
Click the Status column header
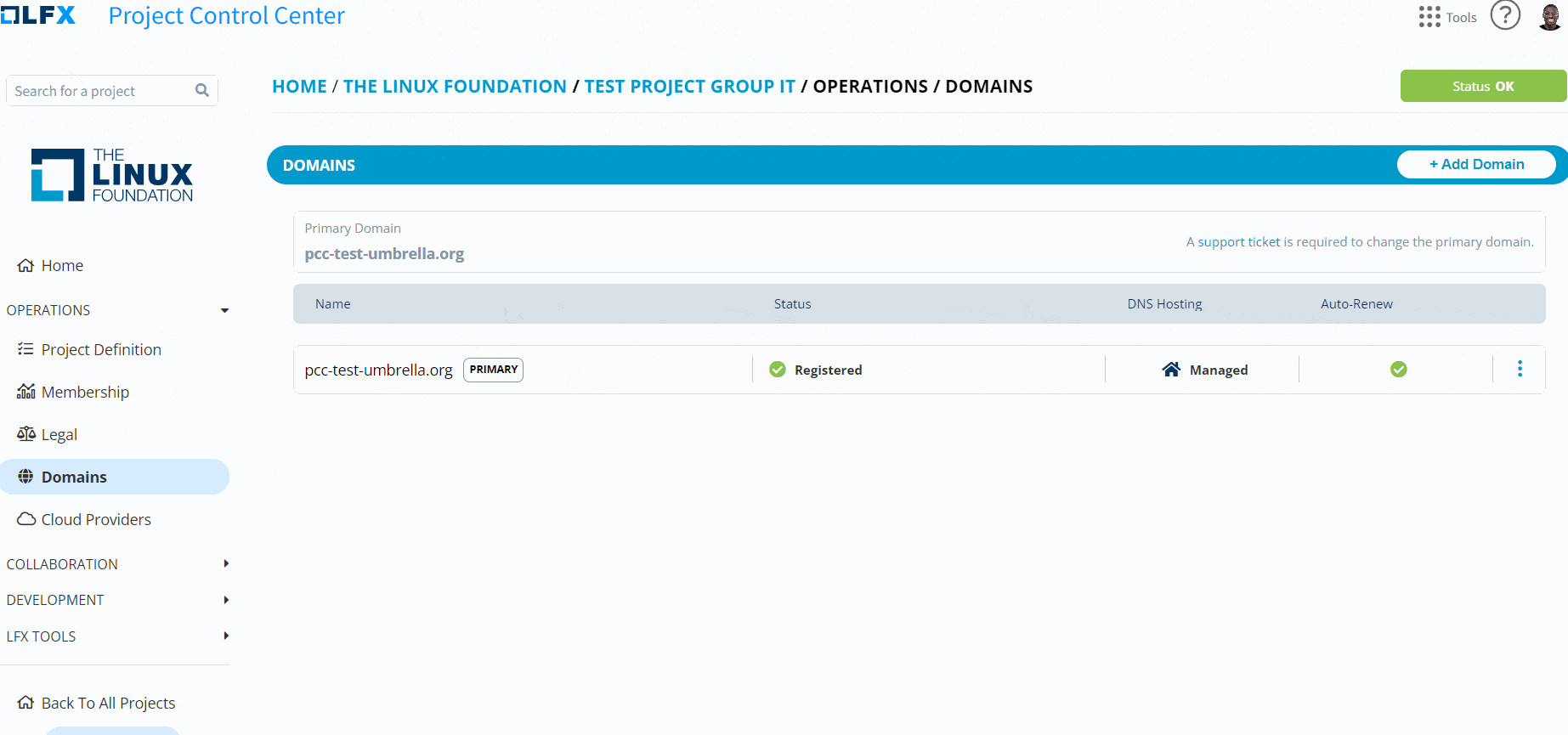(x=792, y=303)
